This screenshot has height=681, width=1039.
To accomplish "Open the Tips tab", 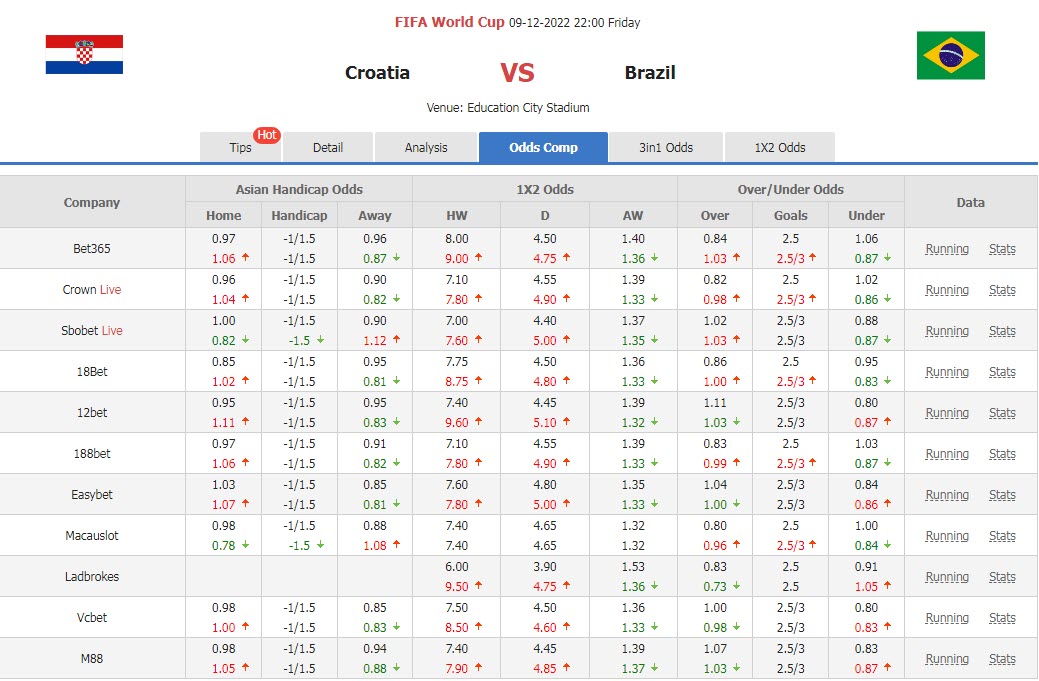I will [x=240, y=148].
